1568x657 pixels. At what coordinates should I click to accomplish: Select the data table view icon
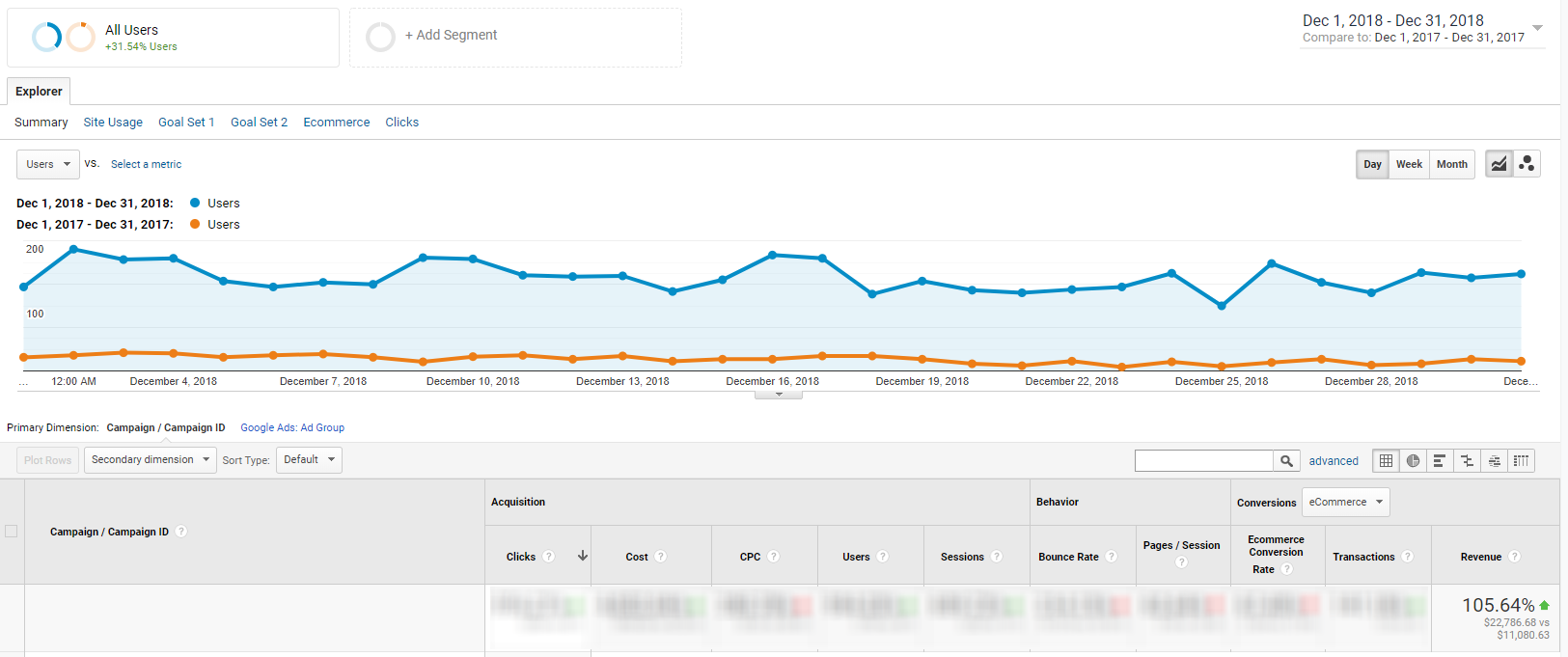(1386, 461)
